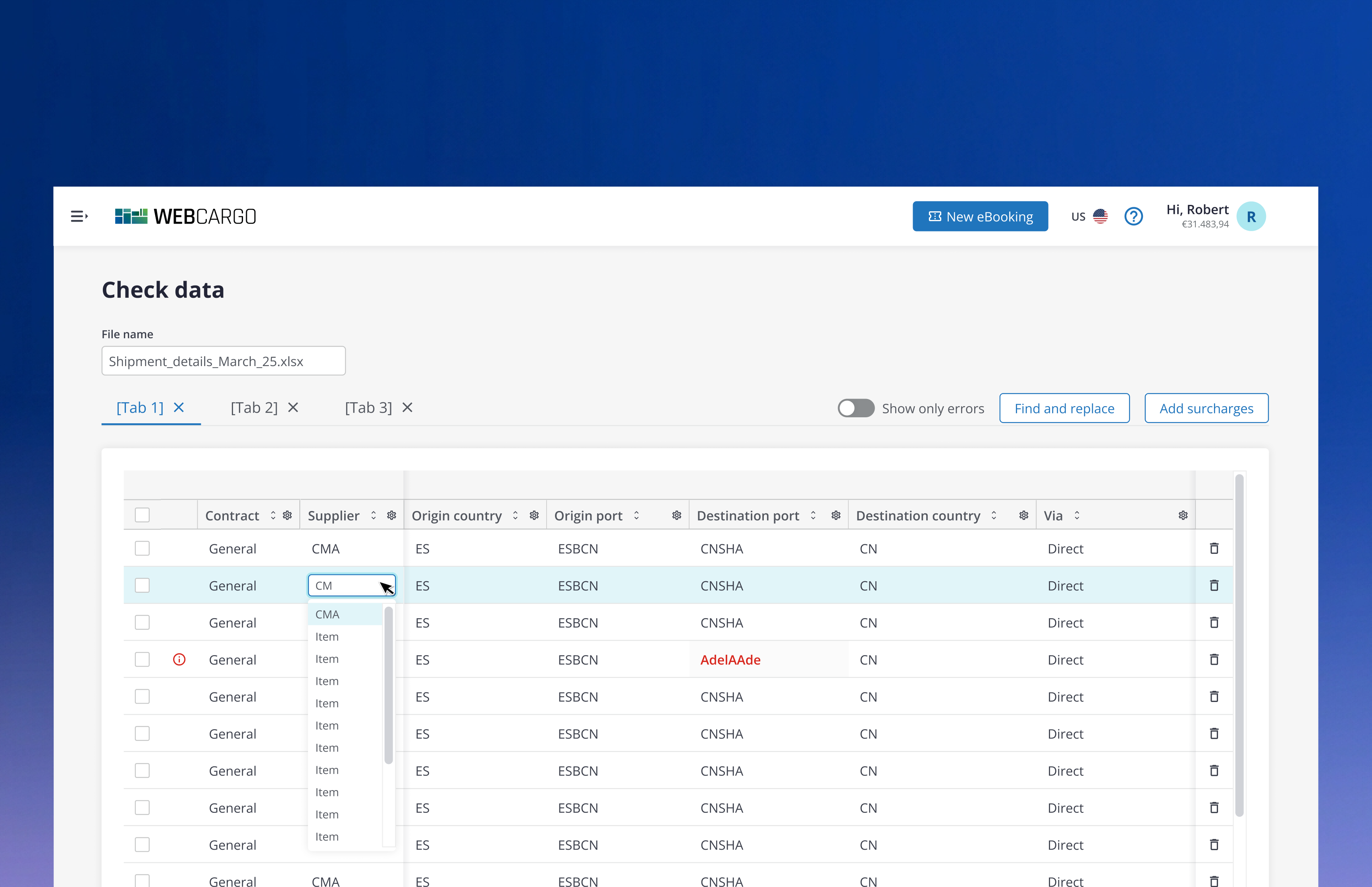Click the US language selector label
The image size is (1372, 887).
pos(1078,217)
